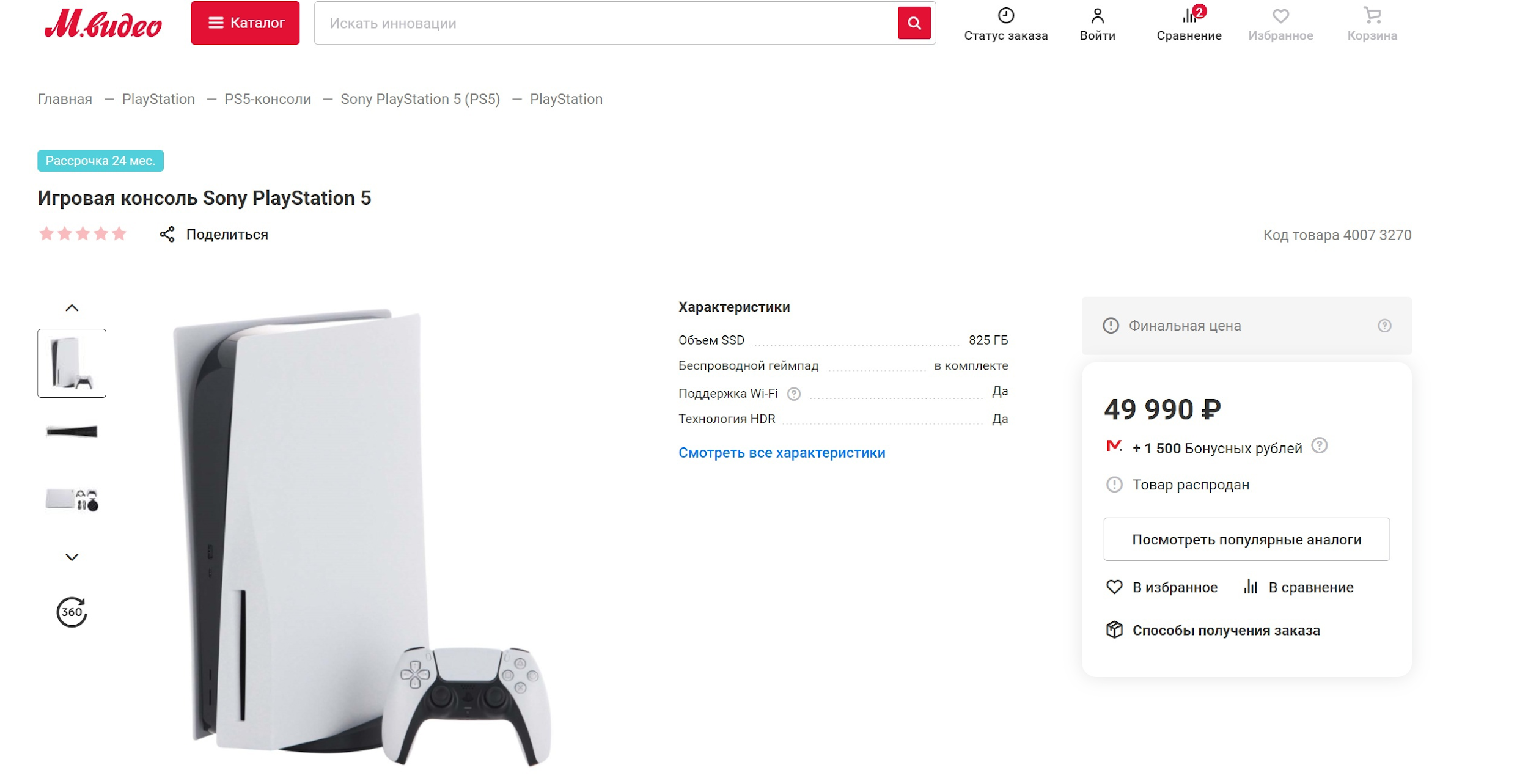This screenshot has height=784, width=1528.
Task: Move thumbnail gallery down with chevron
Action: 72,557
